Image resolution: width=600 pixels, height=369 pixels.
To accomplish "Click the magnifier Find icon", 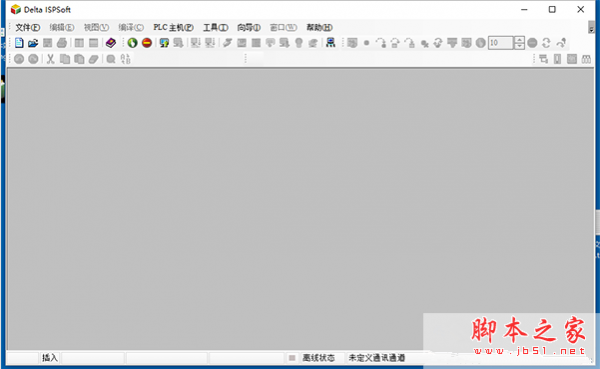I will click(111, 59).
